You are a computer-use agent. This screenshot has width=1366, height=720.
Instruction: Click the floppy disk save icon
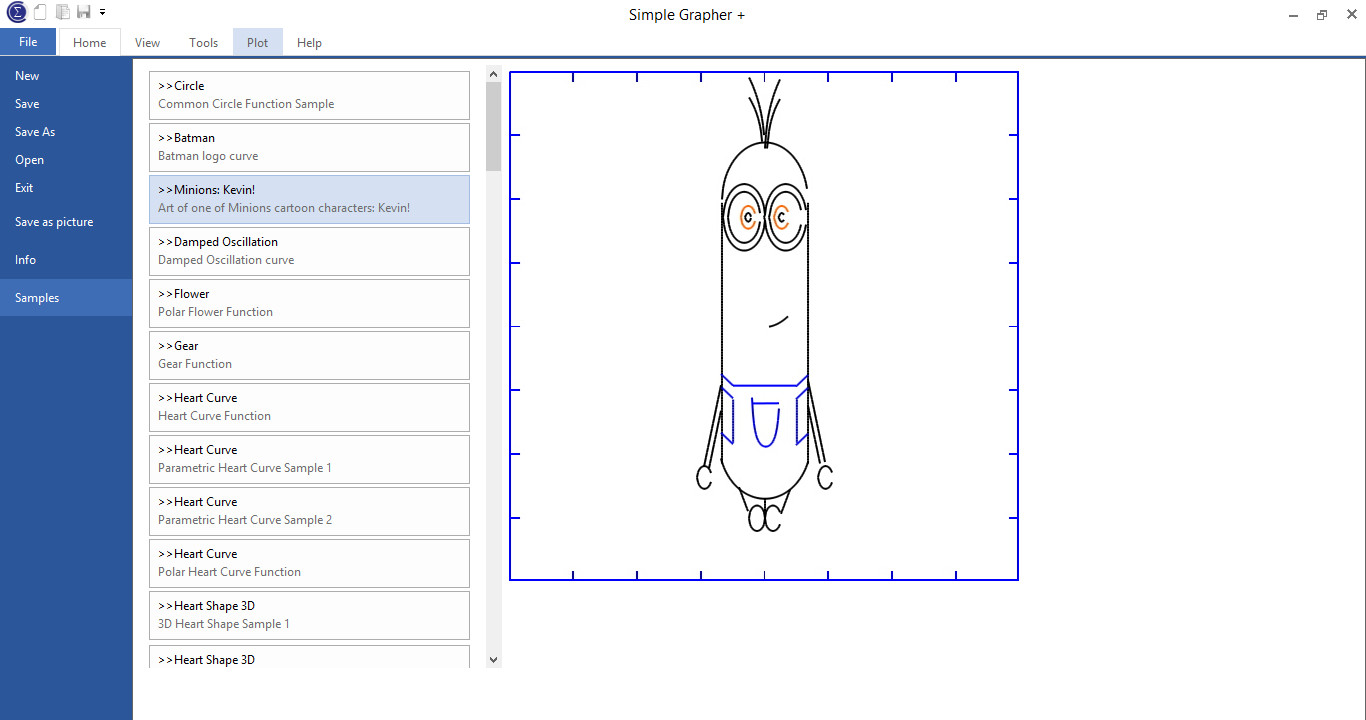pyautogui.click(x=84, y=12)
